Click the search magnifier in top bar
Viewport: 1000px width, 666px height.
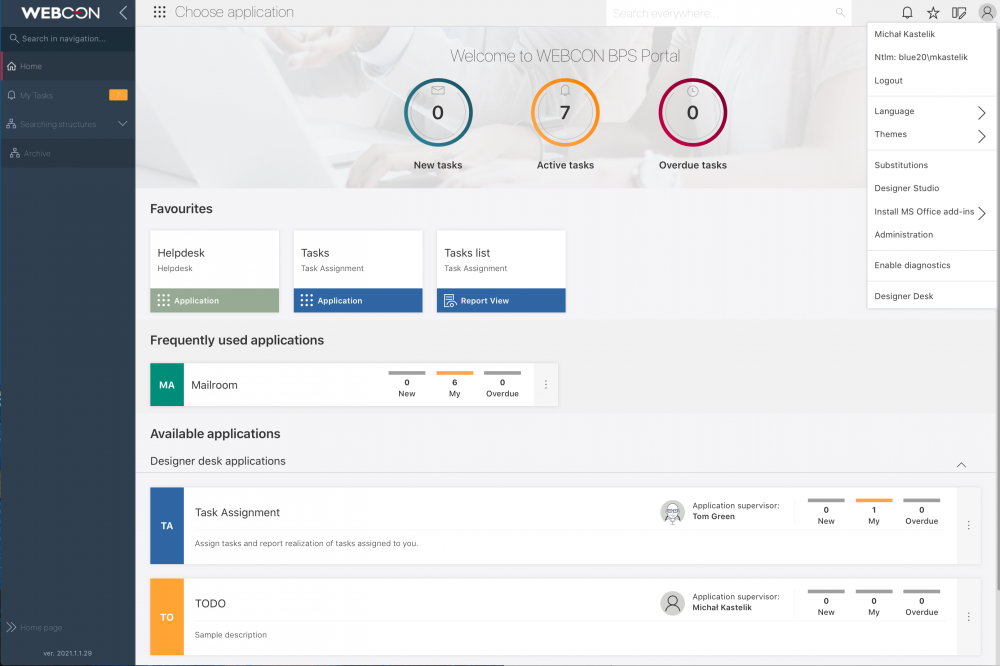click(840, 12)
